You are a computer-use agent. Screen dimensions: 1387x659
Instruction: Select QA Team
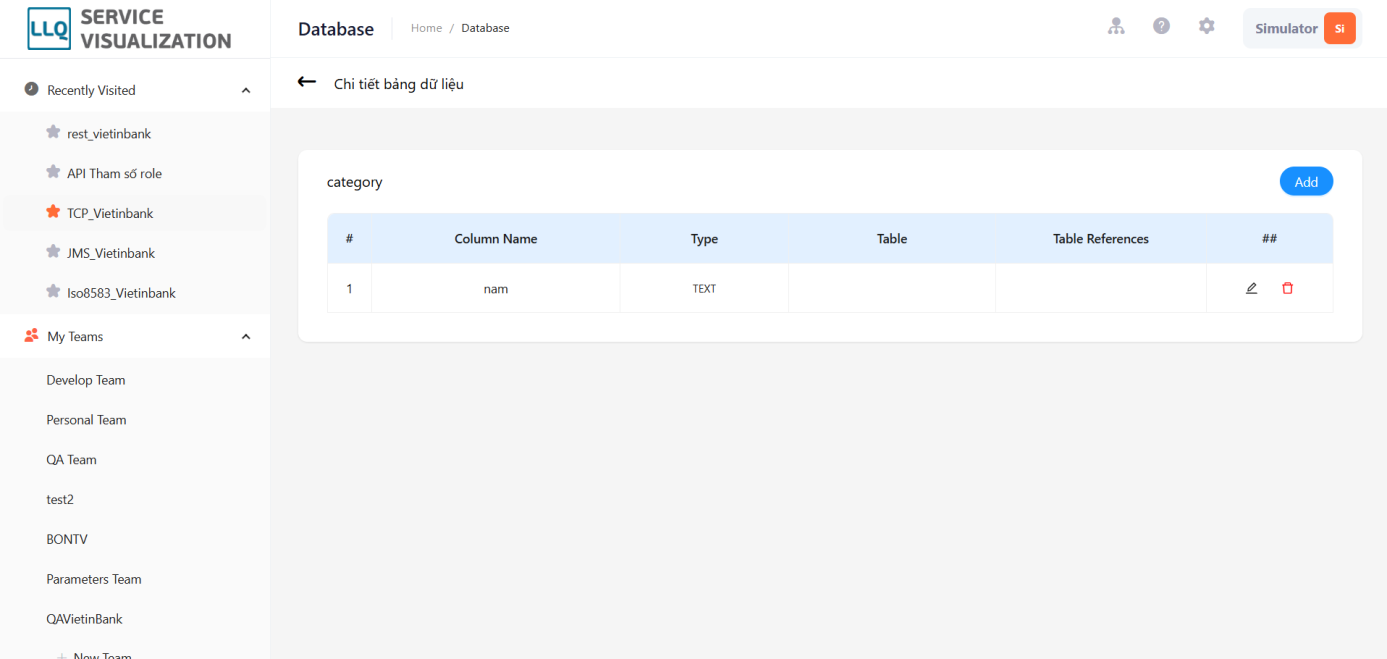[71, 460]
